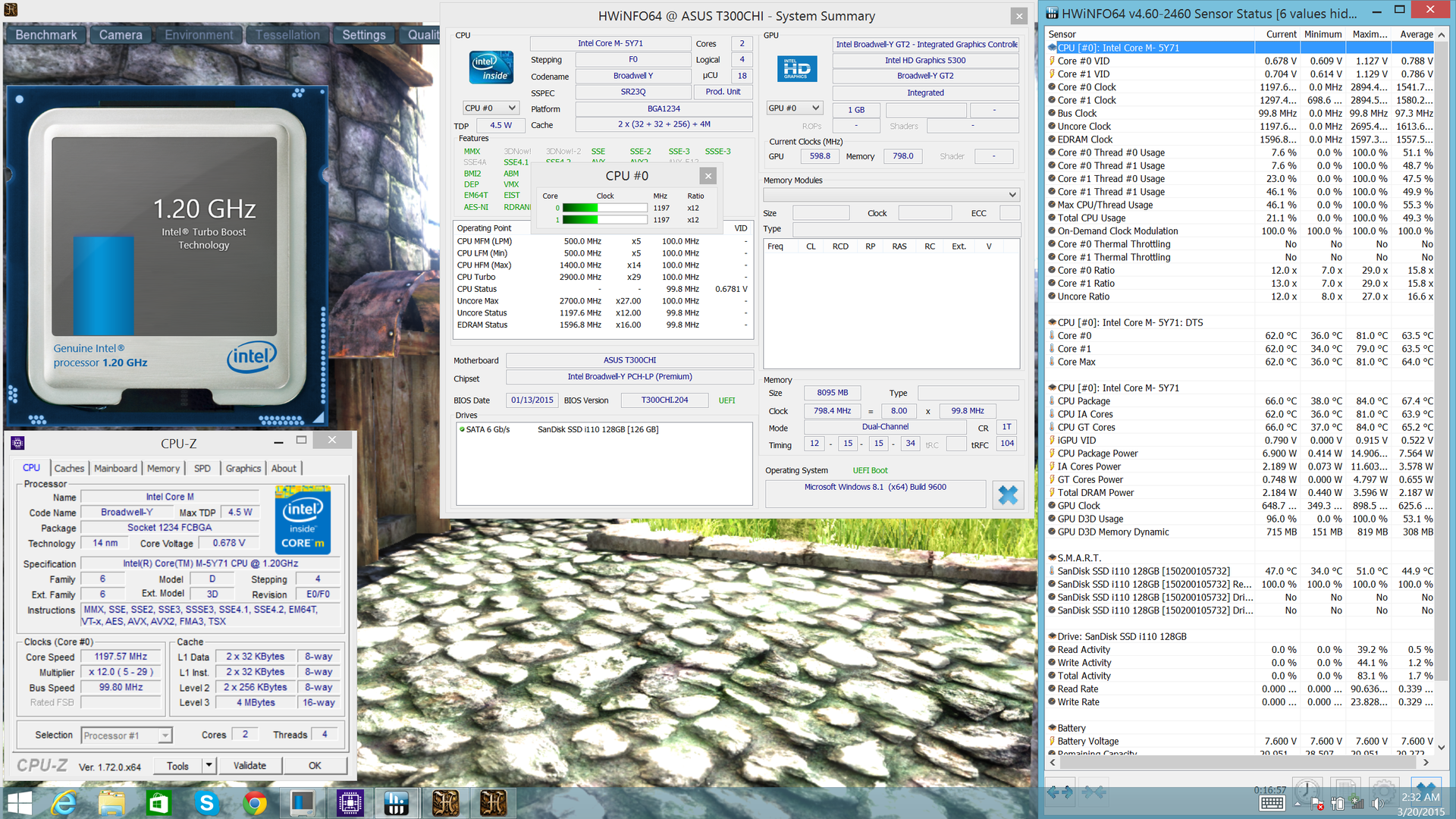
Task: Open the Windows Store taskbar icon
Action: pyautogui.click(x=158, y=802)
